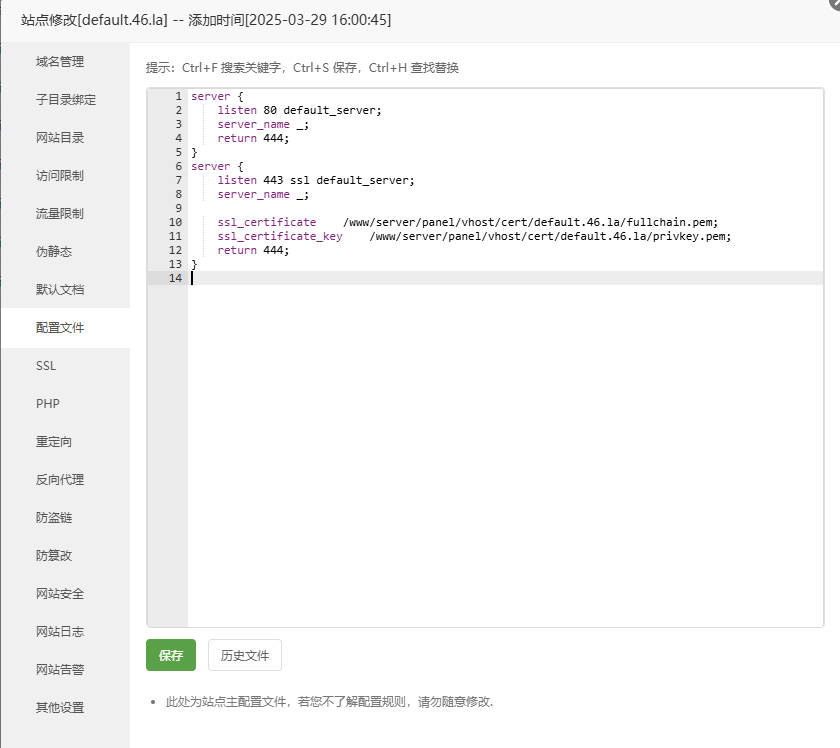Open 防盗链 settings
This screenshot has width=840, height=748.
54,518
